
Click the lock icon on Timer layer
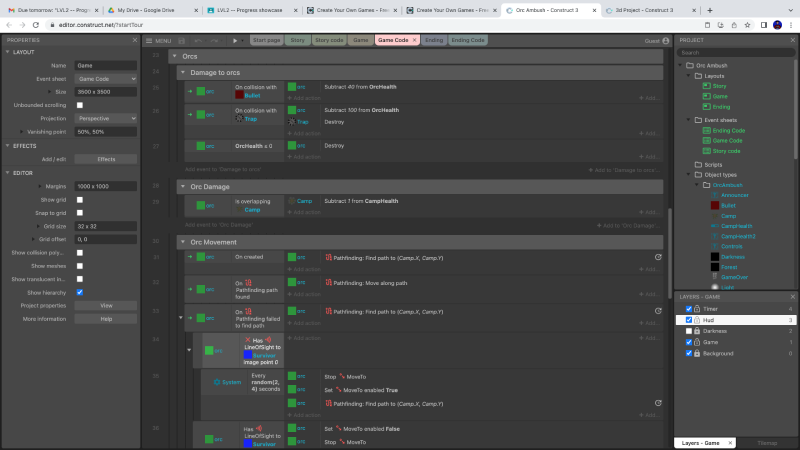pyautogui.click(x=697, y=309)
